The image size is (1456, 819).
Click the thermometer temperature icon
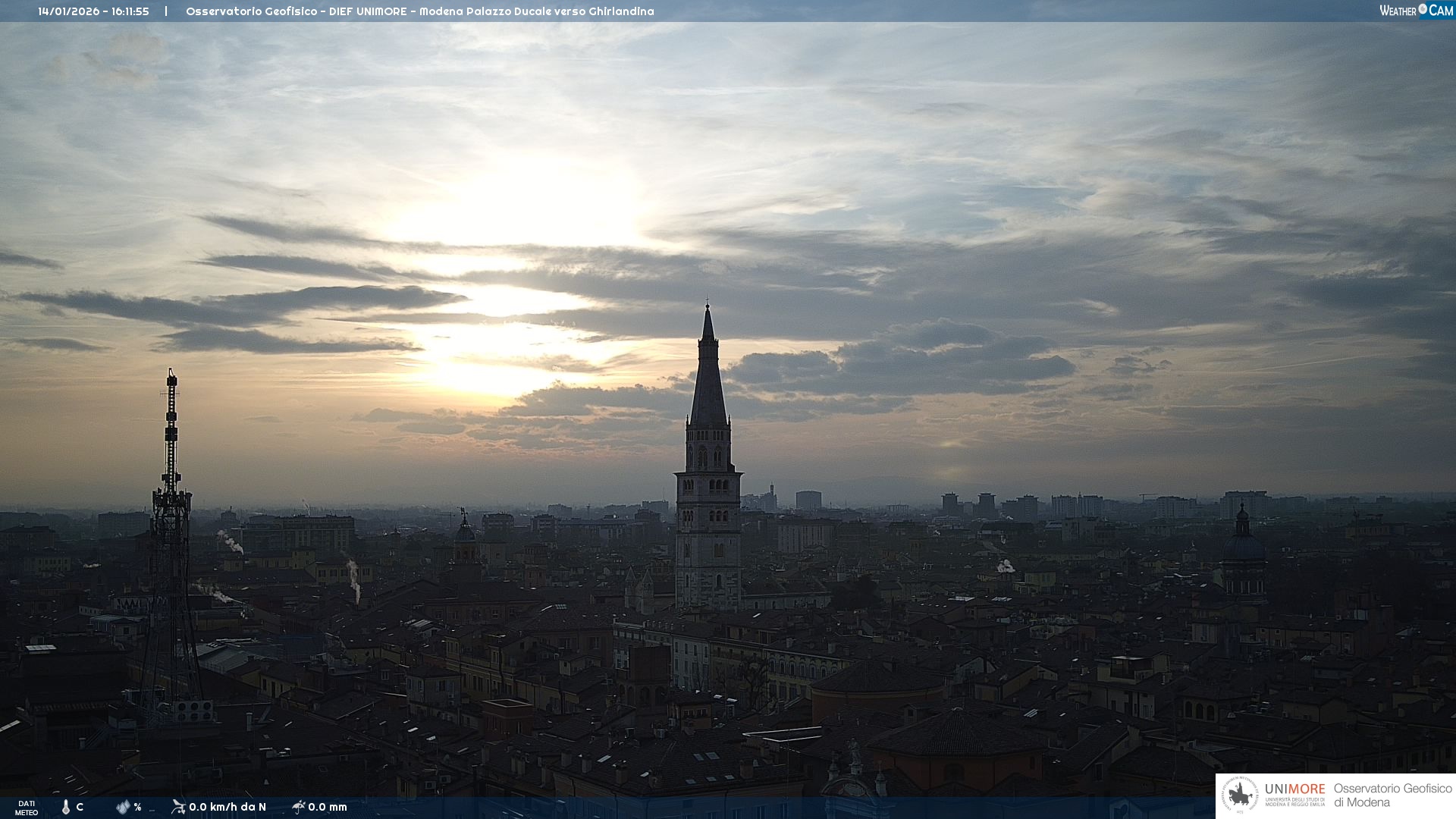66,807
